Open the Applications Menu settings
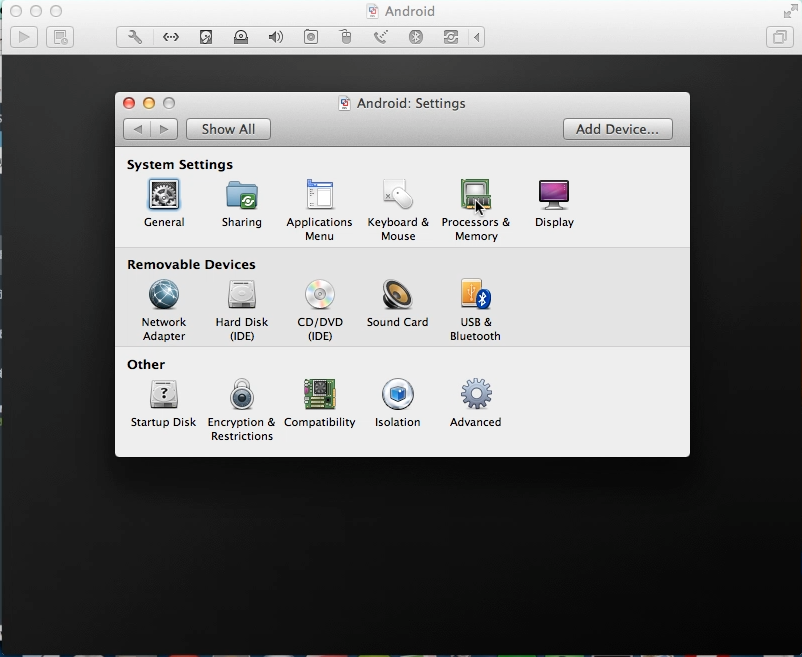The width and height of the screenshot is (802, 657). coord(319,210)
